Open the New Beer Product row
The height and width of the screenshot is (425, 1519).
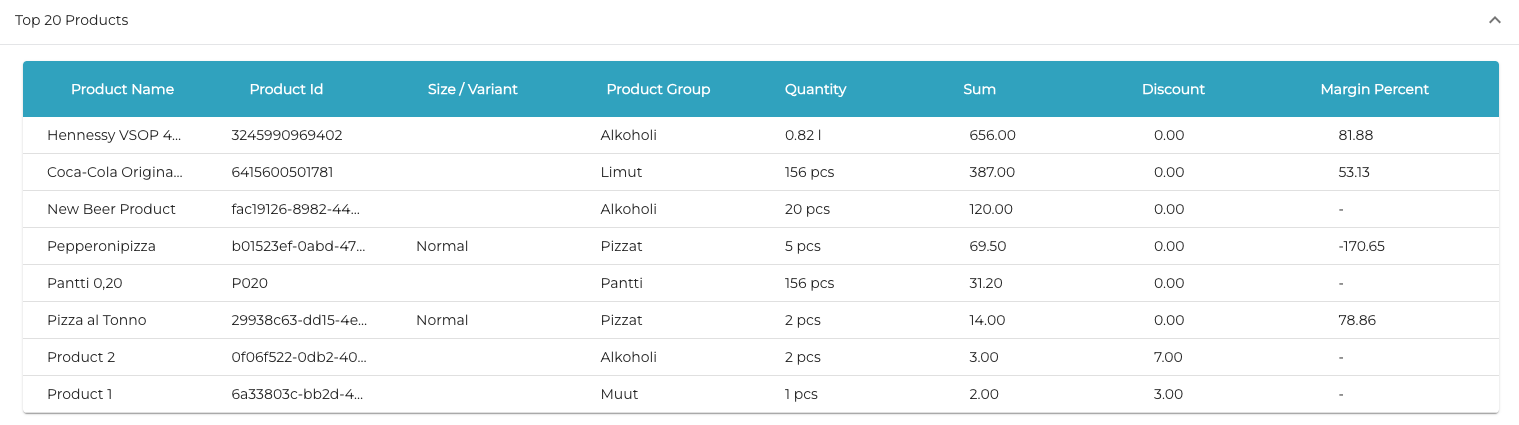111,209
